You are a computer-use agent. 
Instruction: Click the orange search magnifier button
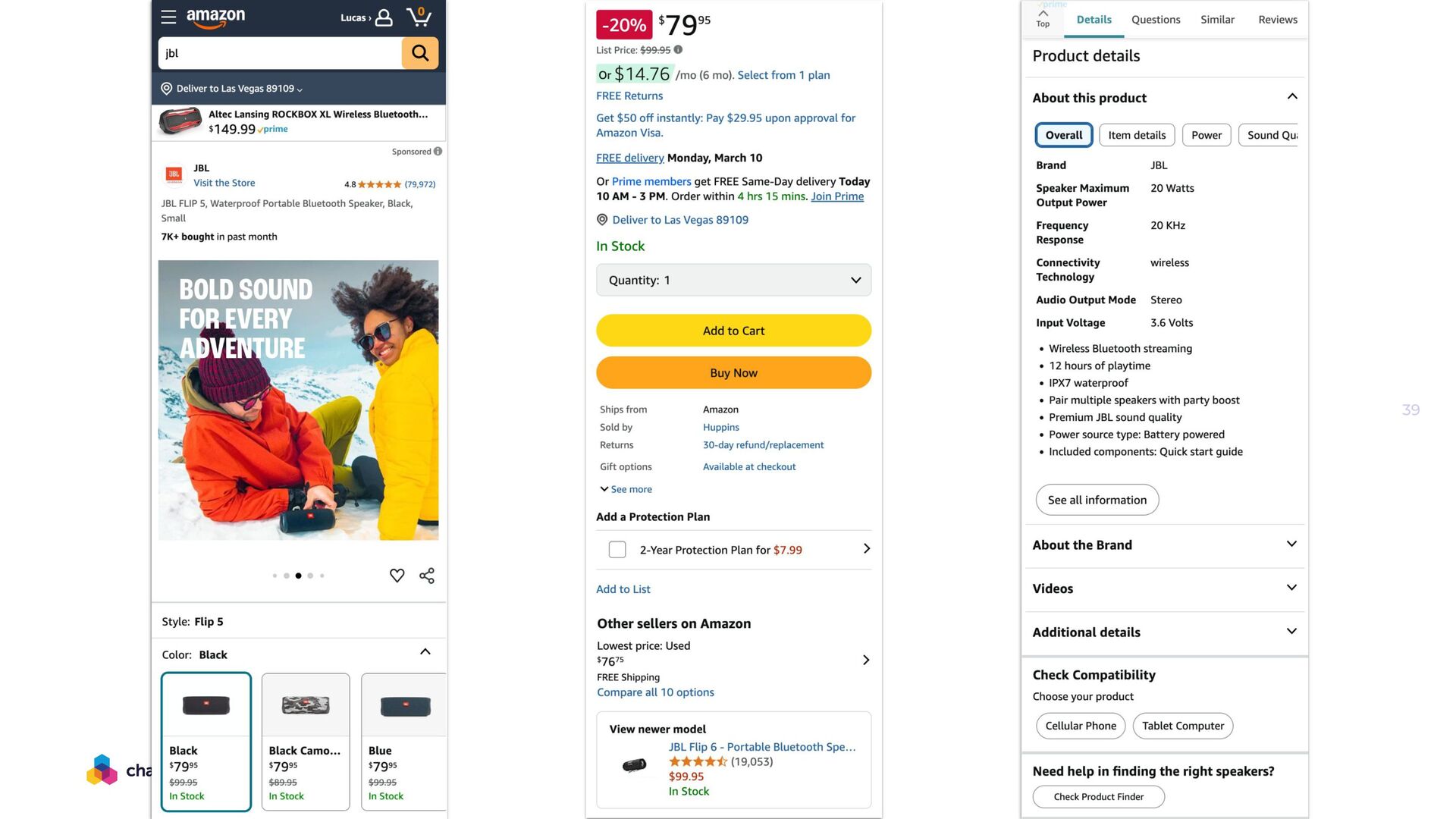[x=420, y=53]
